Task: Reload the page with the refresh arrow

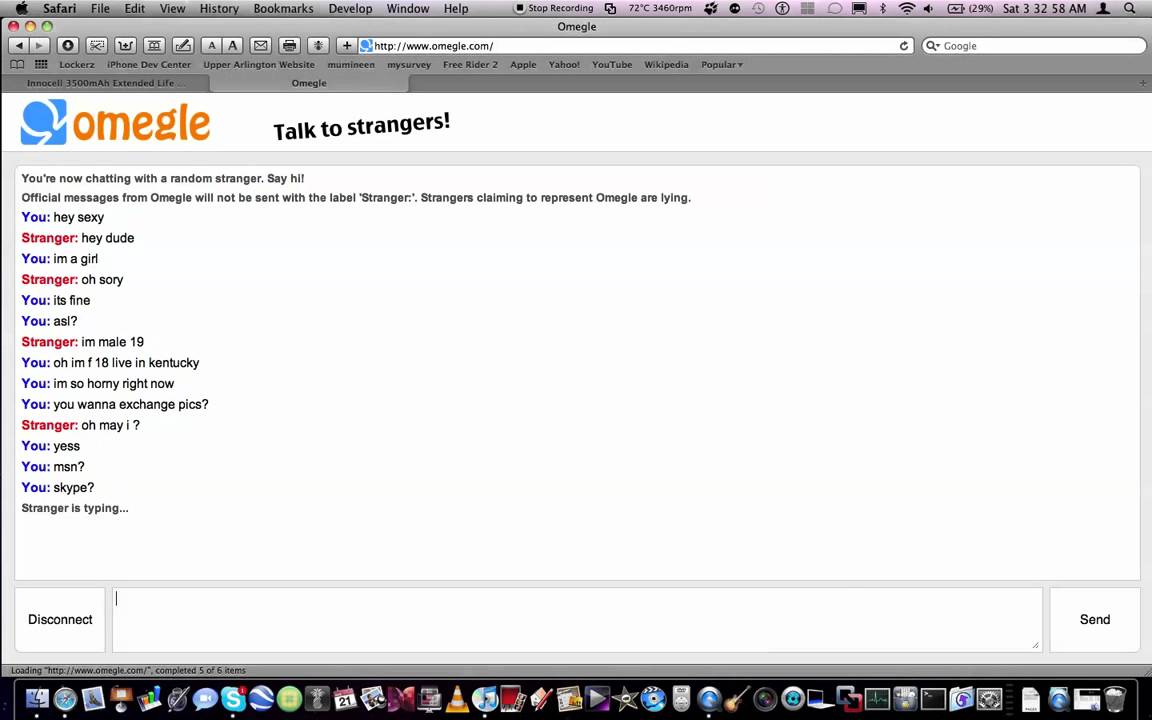Action: (x=904, y=46)
